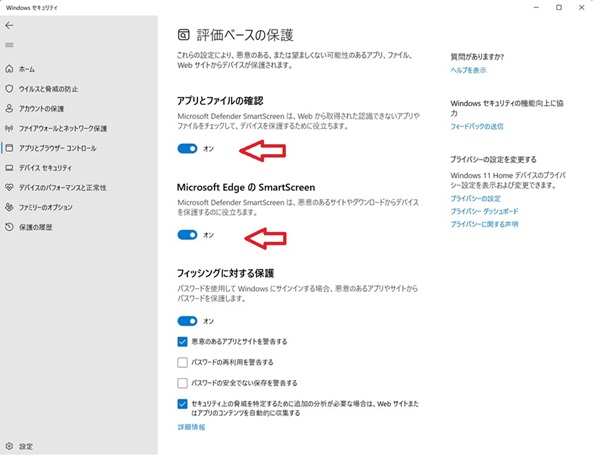Open the 詳細情報 link
This screenshot has width=600, height=456.
(x=191, y=427)
